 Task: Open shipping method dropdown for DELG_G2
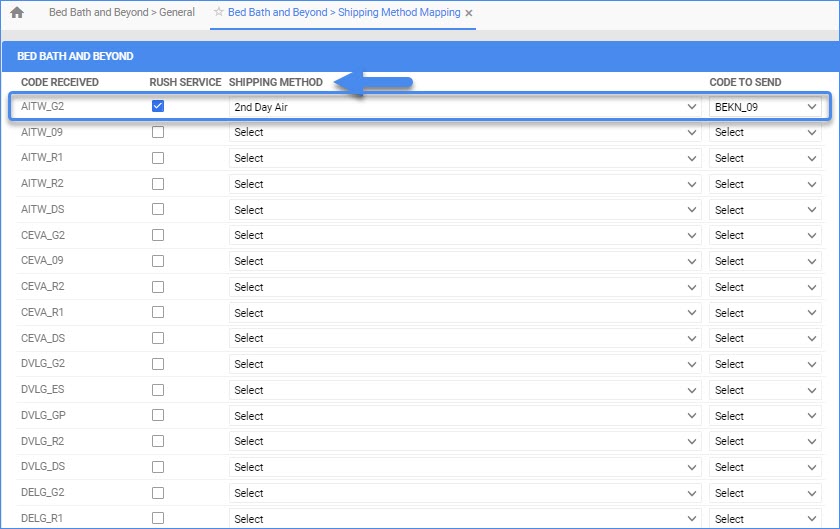click(x=465, y=493)
